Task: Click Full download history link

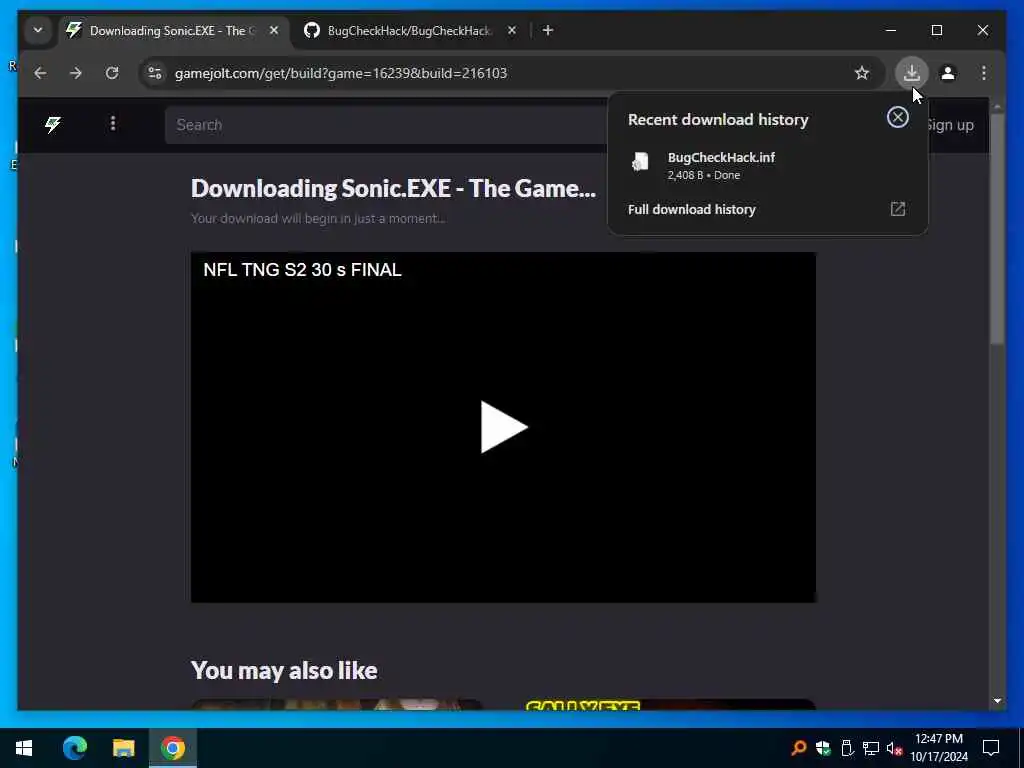Action: tap(692, 210)
